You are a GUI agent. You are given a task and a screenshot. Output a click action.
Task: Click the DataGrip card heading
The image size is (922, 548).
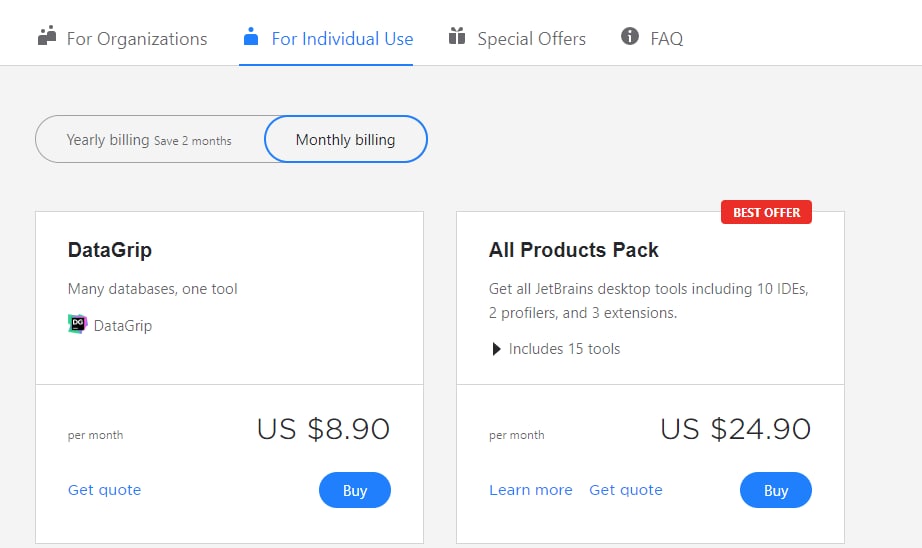pyautogui.click(x=110, y=250)
